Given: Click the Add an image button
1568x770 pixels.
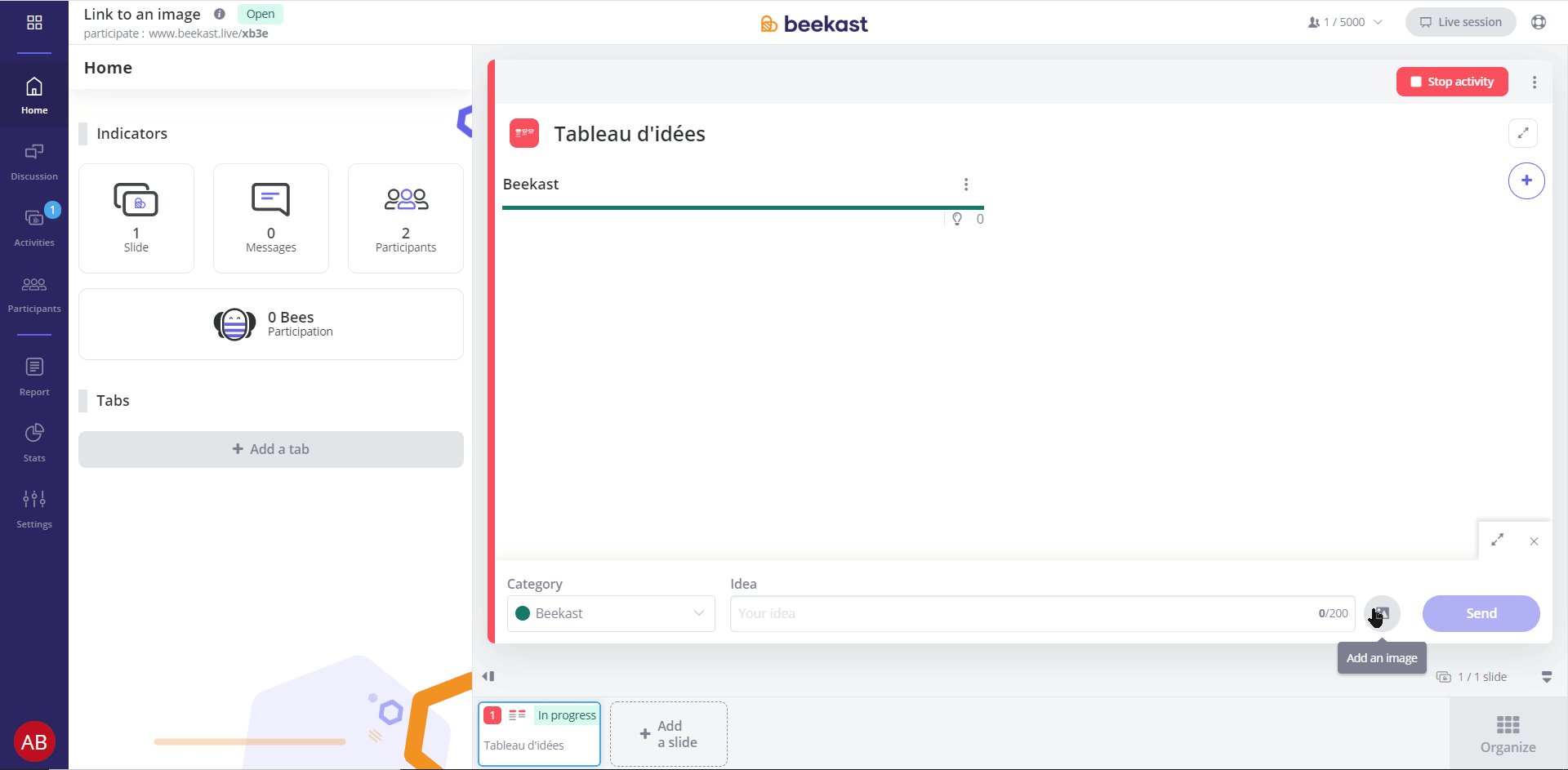Looking at the screenshot, I should pos(1382,613).
